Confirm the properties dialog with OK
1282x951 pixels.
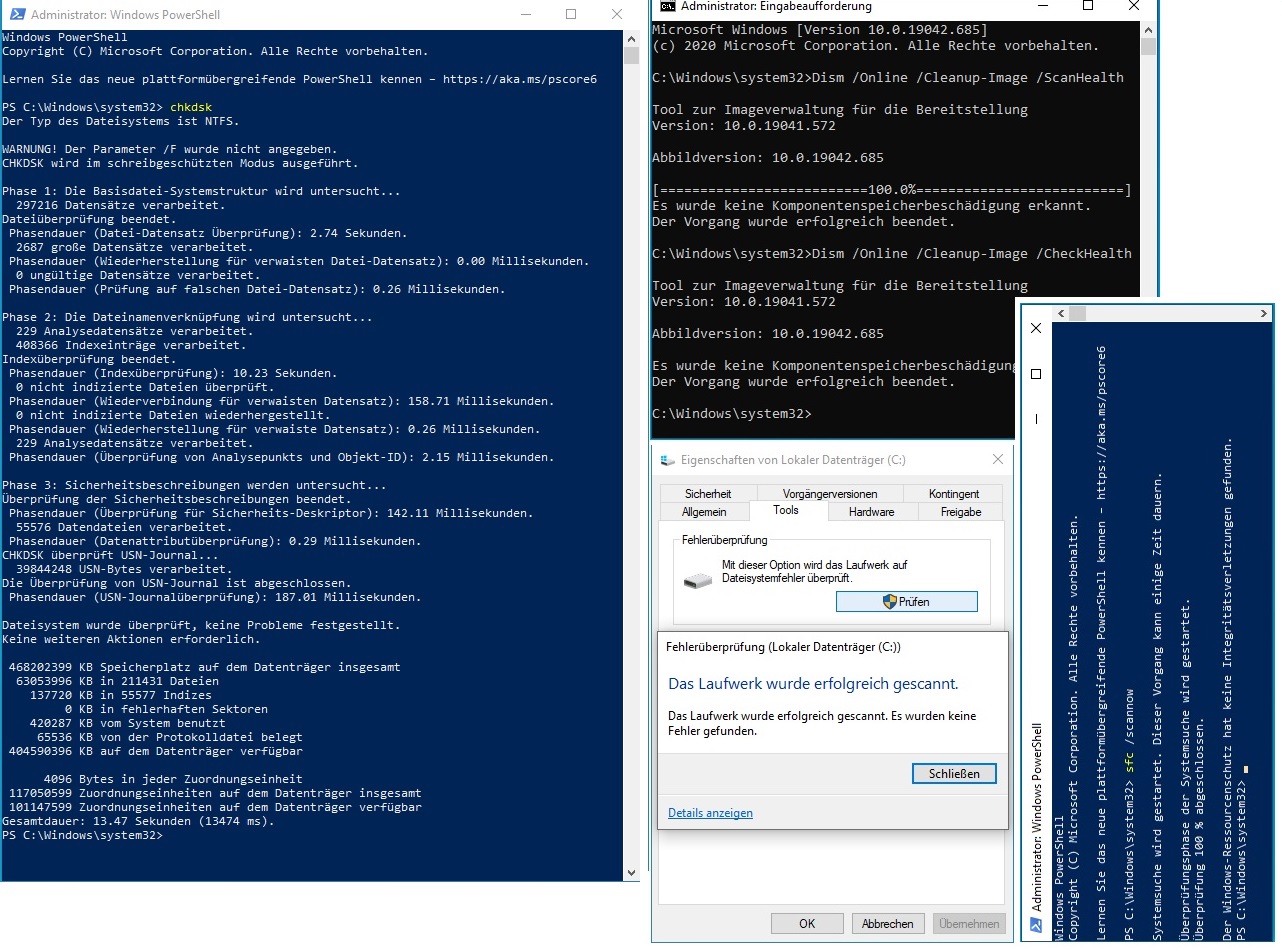coord(807,924)
